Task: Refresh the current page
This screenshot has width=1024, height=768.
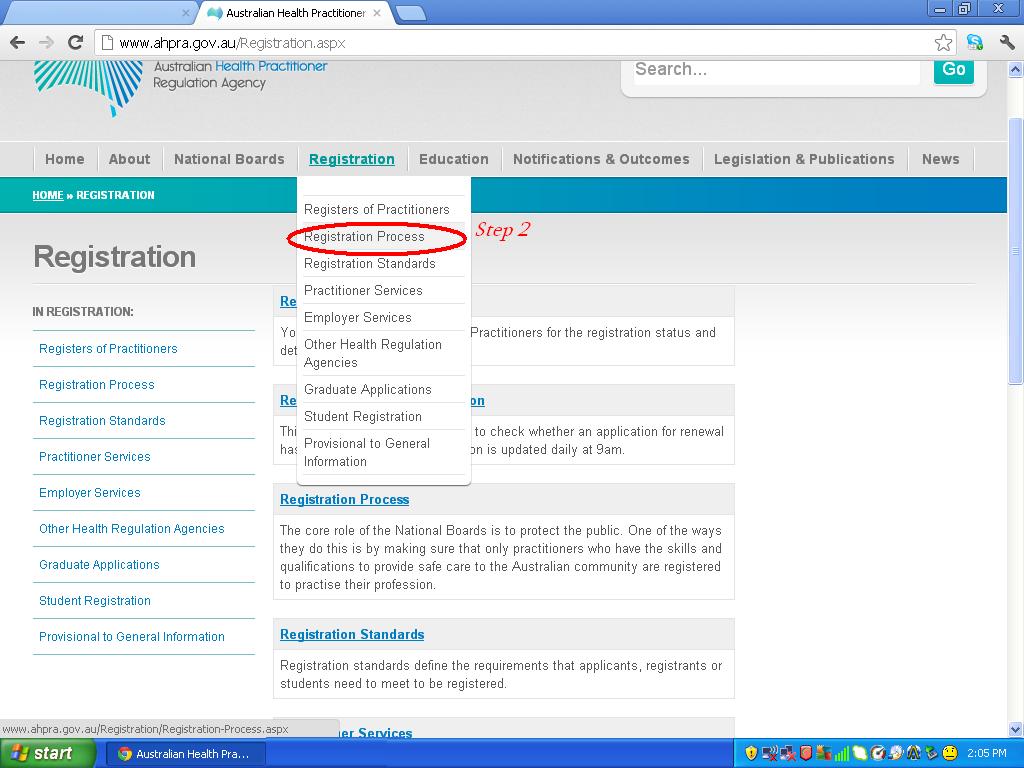Action: coord(76,44)
